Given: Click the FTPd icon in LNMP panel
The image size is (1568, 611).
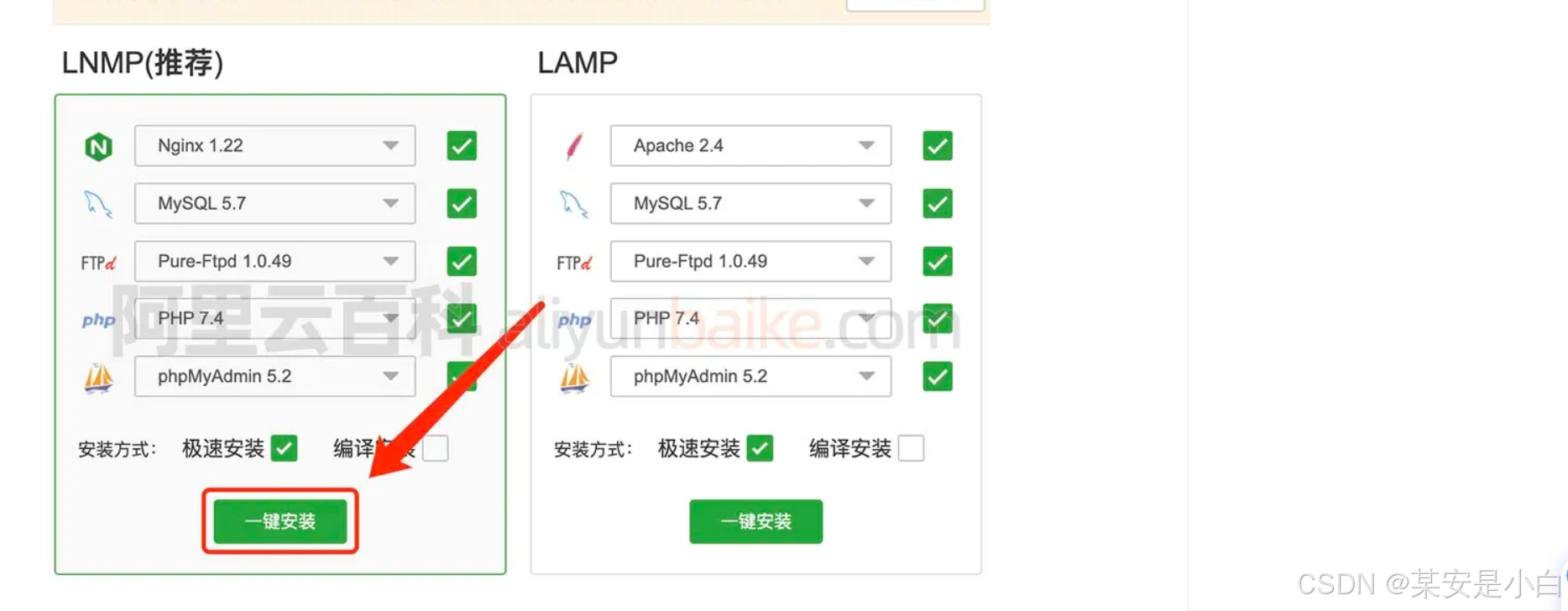Looking at the screenshot, I should tap(98, 263).
